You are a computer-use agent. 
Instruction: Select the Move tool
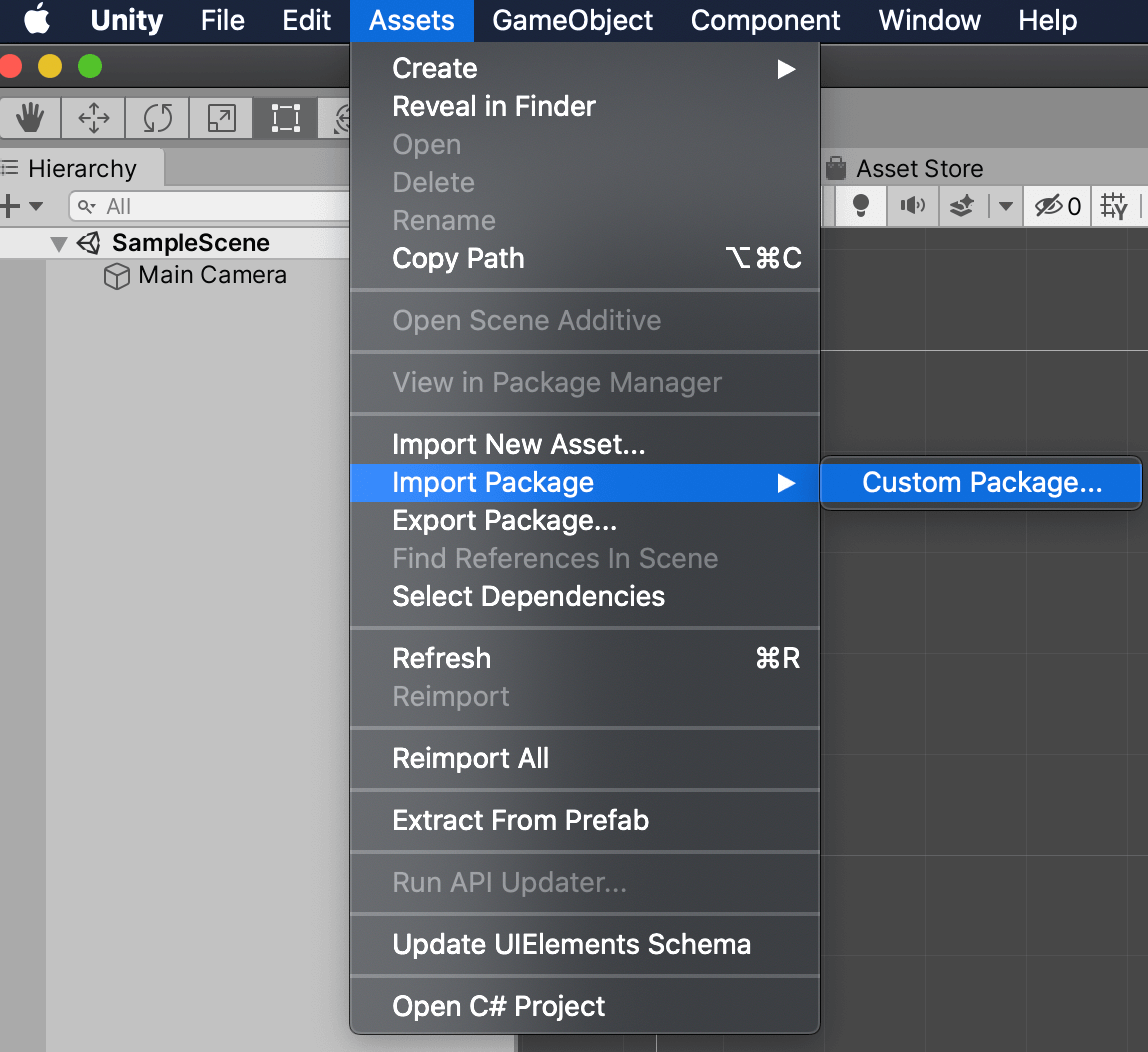[x=94, y=119]
